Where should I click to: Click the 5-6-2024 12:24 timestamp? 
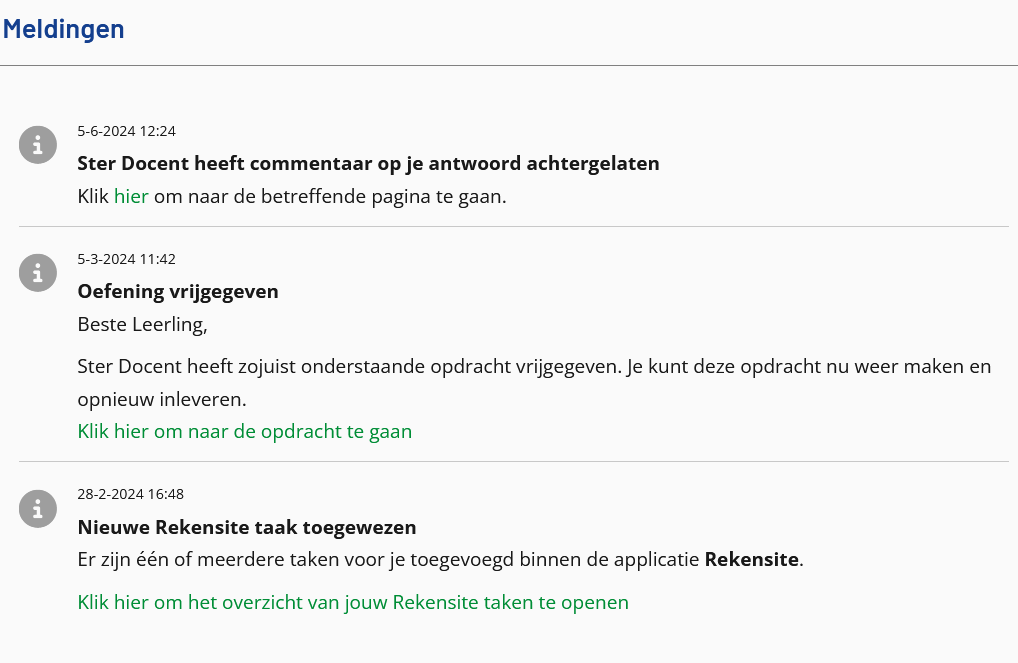tap(127, 131)
